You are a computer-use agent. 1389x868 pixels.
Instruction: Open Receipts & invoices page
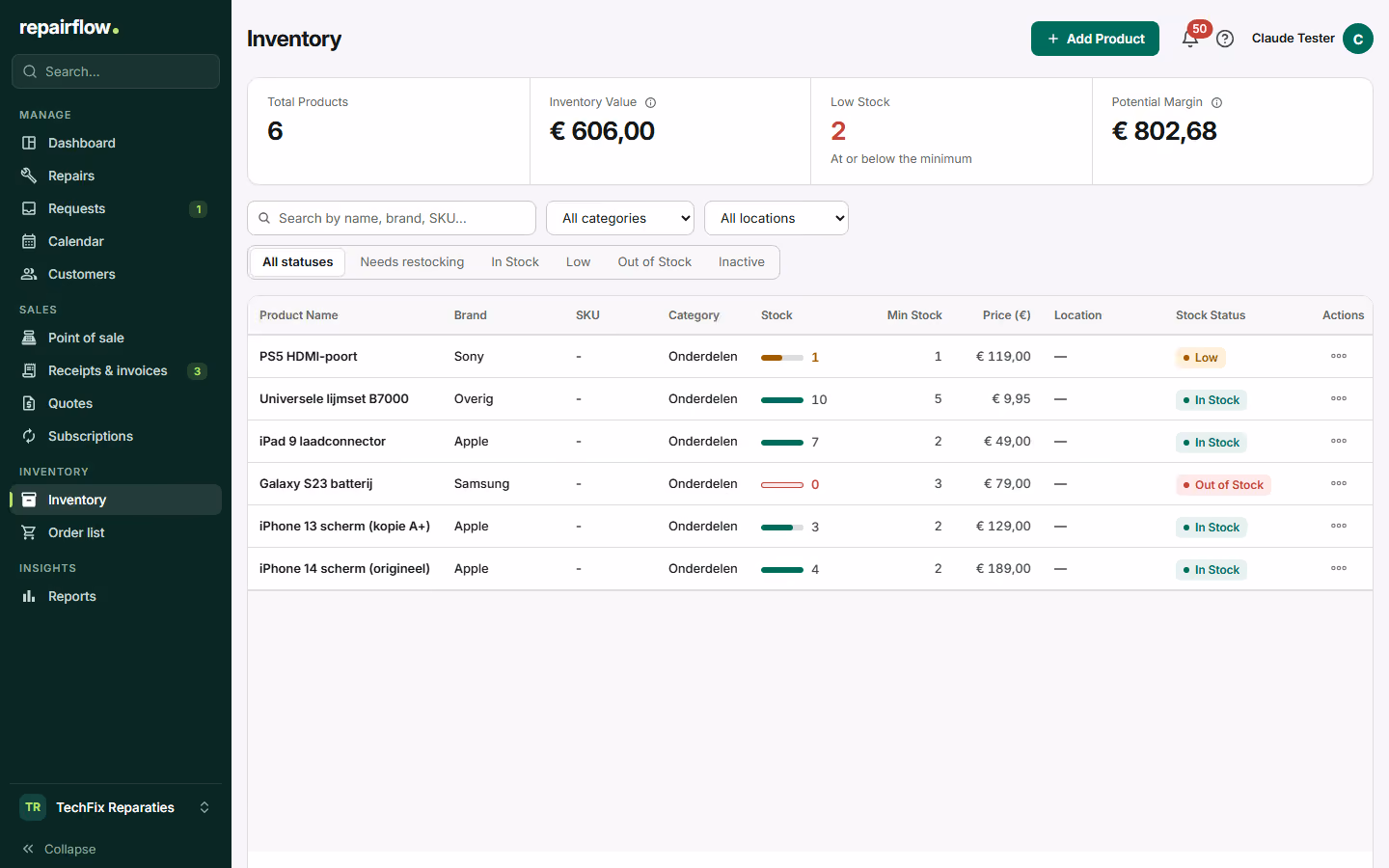click(x=116, y=370)
